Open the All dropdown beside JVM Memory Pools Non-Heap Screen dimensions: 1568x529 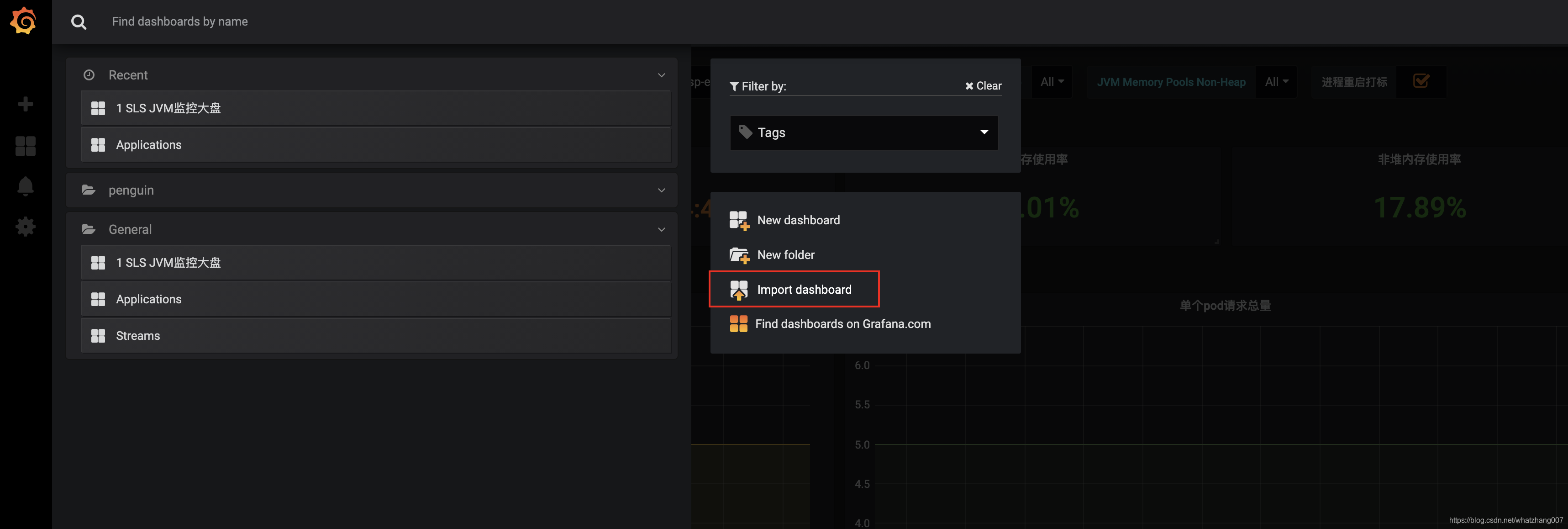1276,82
